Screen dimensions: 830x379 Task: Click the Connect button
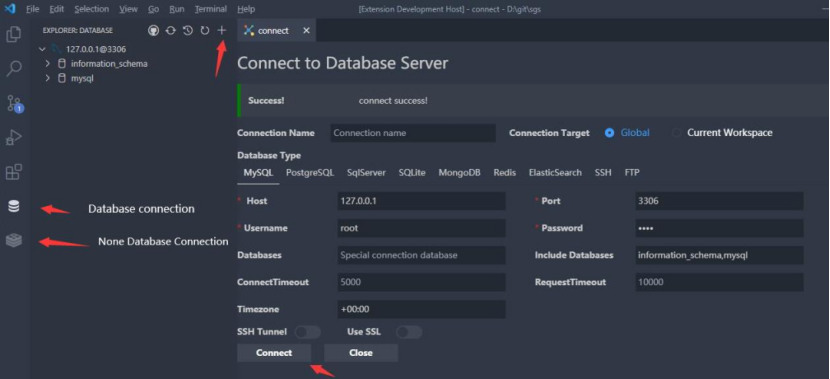[274, 353]
